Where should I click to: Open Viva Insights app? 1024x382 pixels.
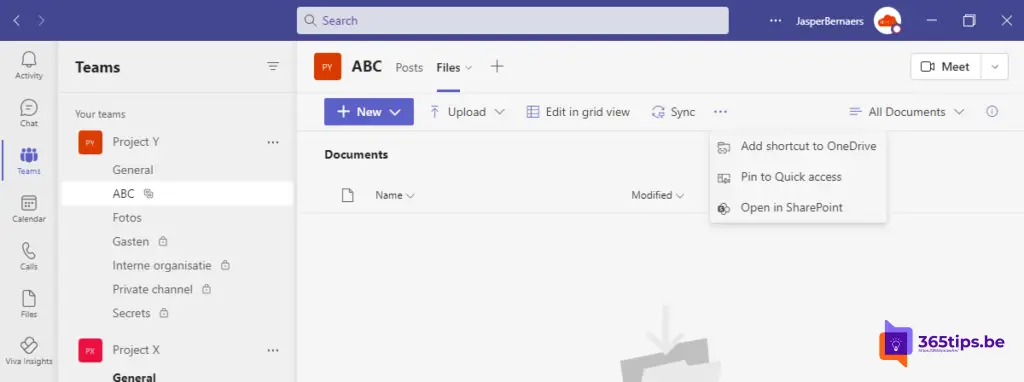(29, 351)
